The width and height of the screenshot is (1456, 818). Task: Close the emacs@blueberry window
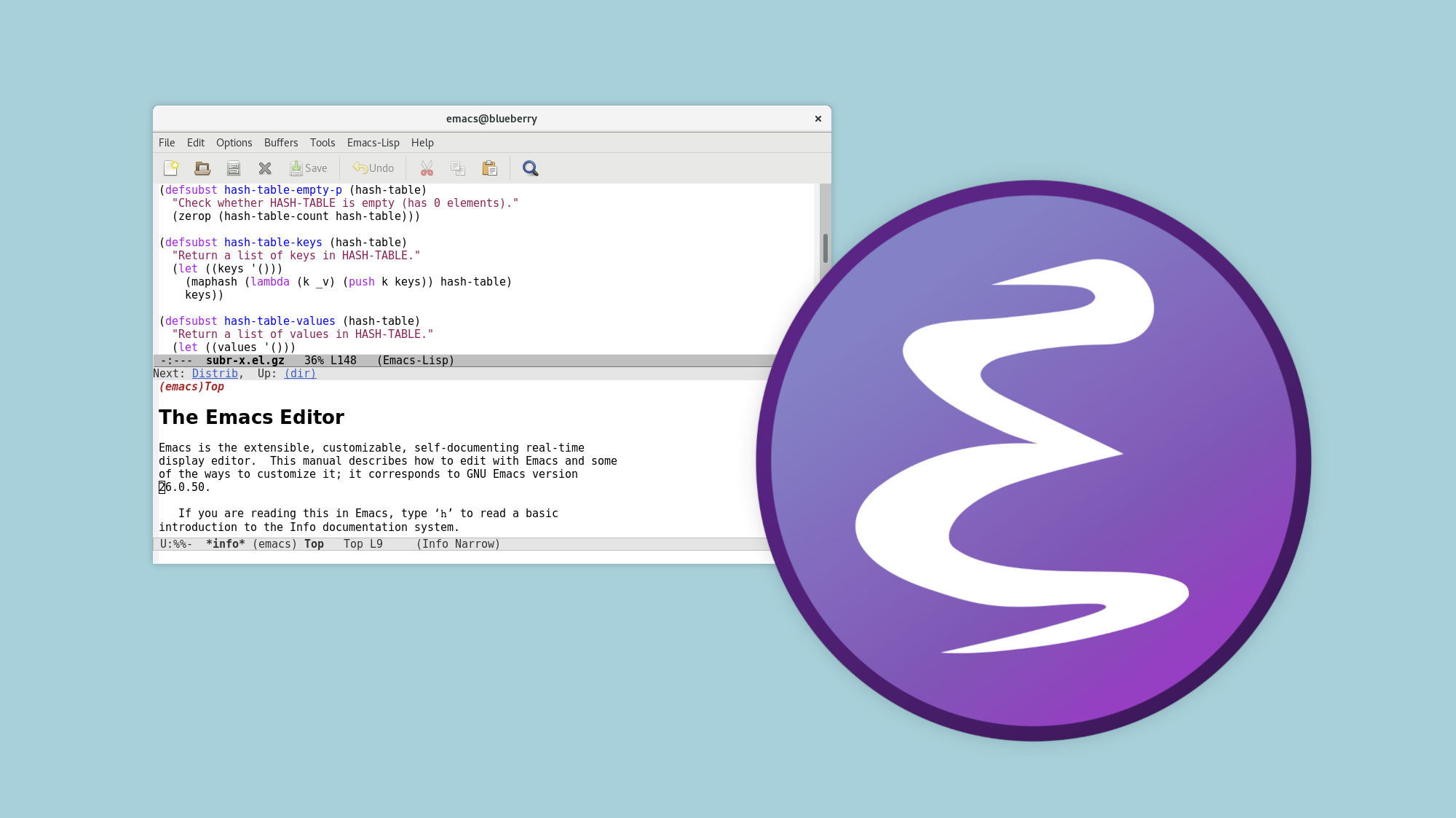[x=818, y=119]
